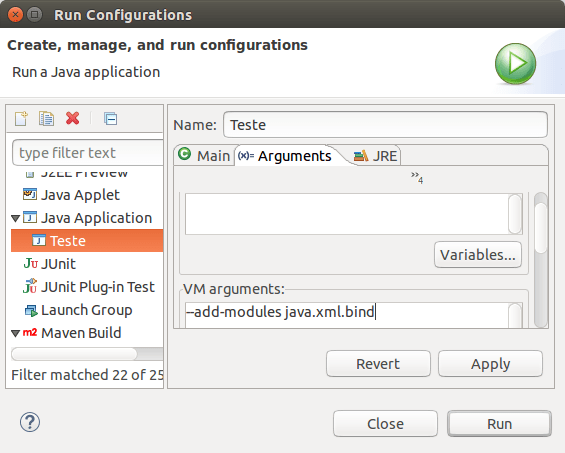Image resolution: width=565 pixels, height=453 pixels.
Task: Duplicate the selected launch configuration
Action: (46, 119)
